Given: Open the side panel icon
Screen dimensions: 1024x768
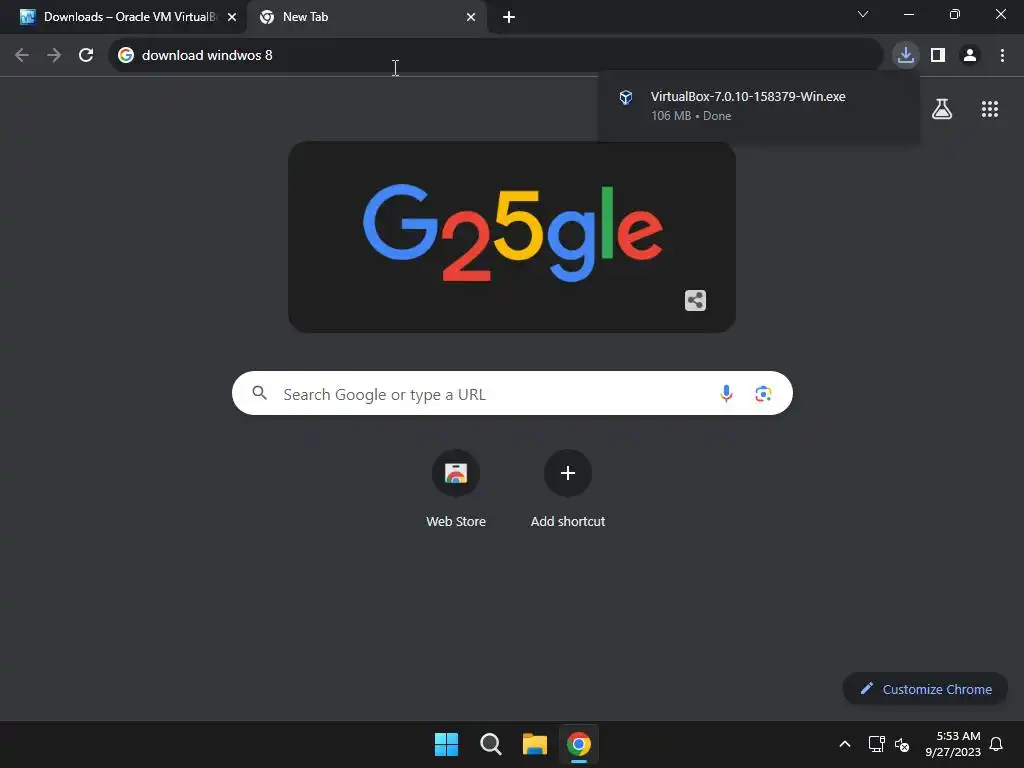Looking at the screenshot, I should pos(938,55).
